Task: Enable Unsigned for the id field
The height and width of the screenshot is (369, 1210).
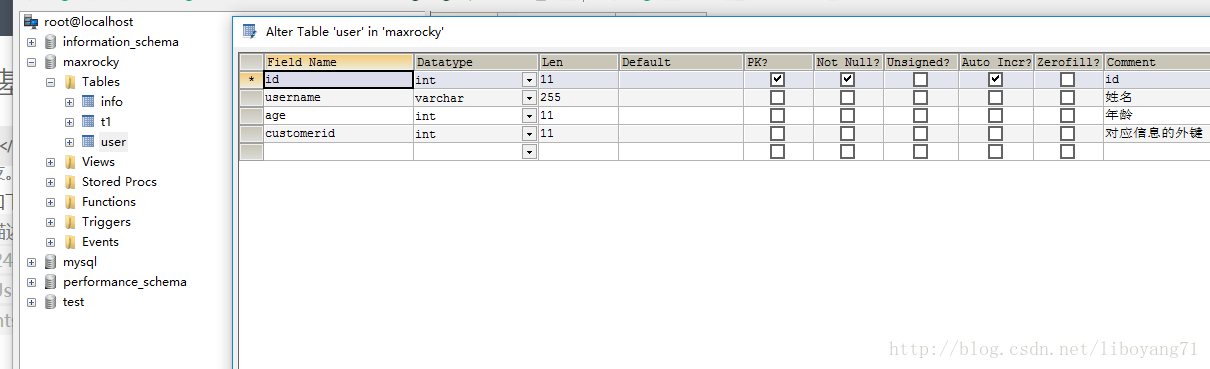Action: click(920, 79)
